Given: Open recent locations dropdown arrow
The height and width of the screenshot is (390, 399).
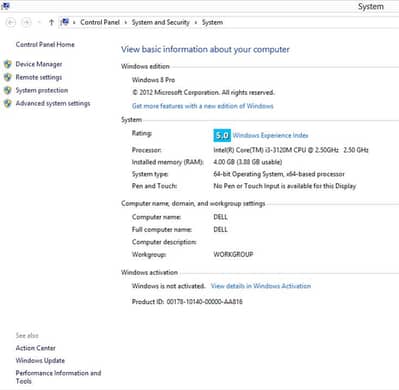Looking at the screenshot, I should pyautogui.click(x=39, y=22).
